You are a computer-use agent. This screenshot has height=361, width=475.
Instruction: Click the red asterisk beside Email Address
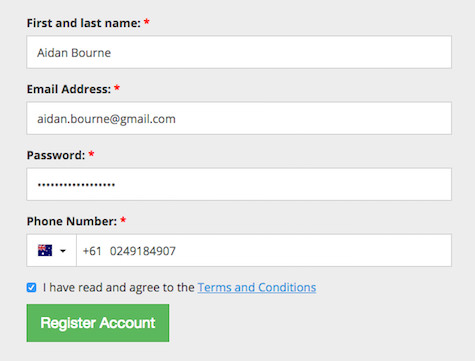click(117, 88)
